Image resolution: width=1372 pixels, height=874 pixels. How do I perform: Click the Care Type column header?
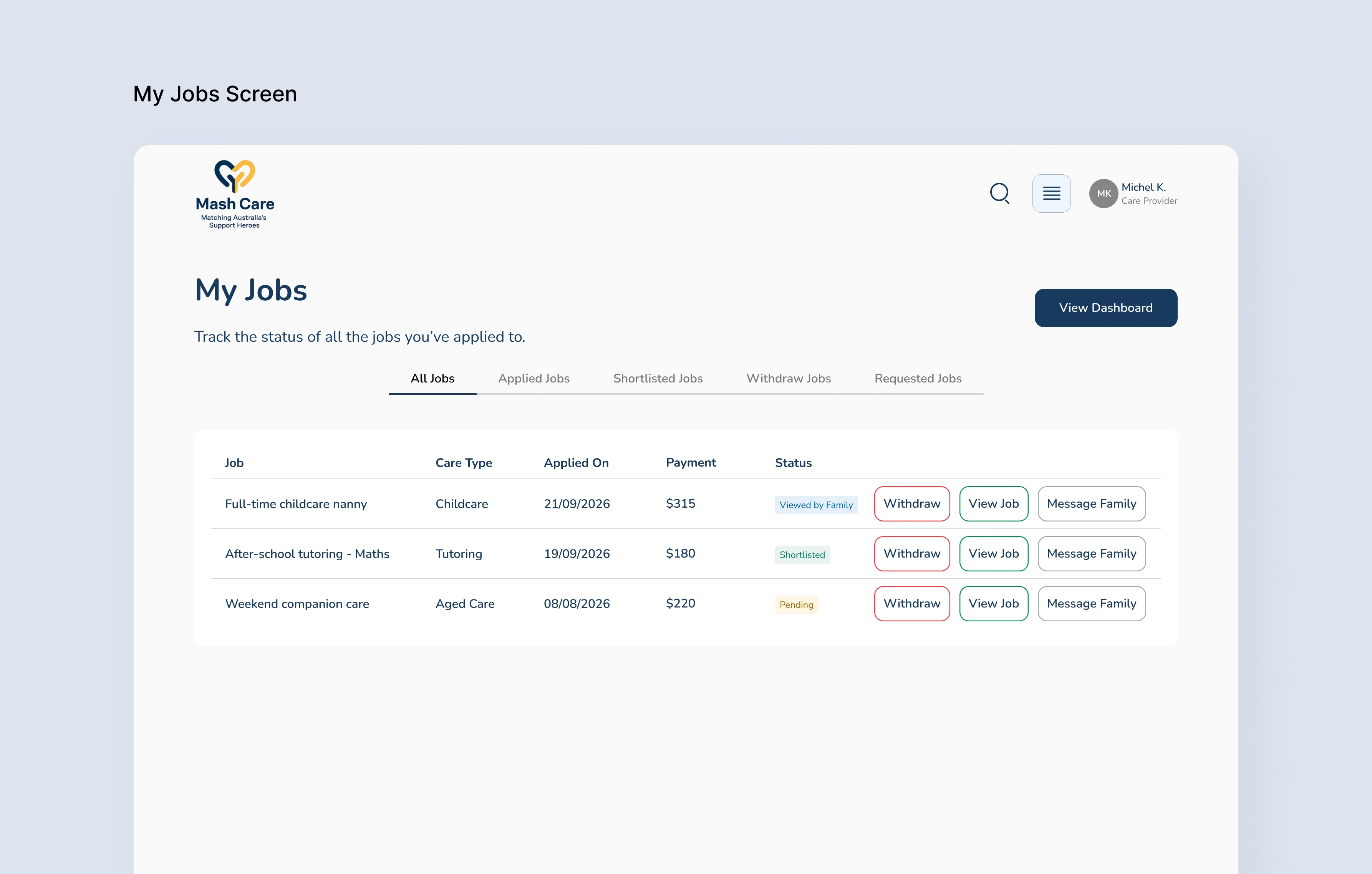[x=464, y=463]
